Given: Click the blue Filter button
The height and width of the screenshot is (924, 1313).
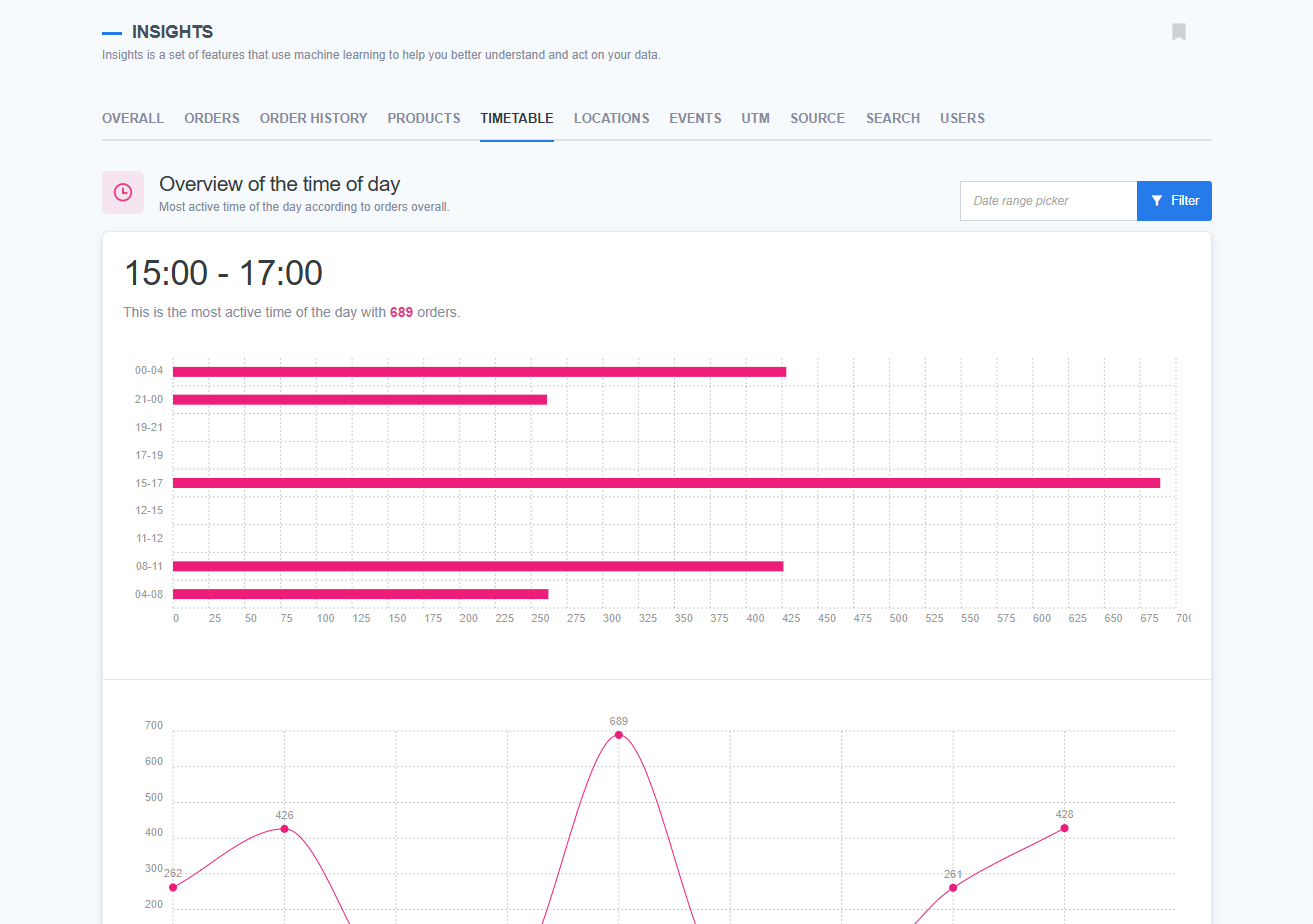Looking at the screenshot, I should point(1174,201).
